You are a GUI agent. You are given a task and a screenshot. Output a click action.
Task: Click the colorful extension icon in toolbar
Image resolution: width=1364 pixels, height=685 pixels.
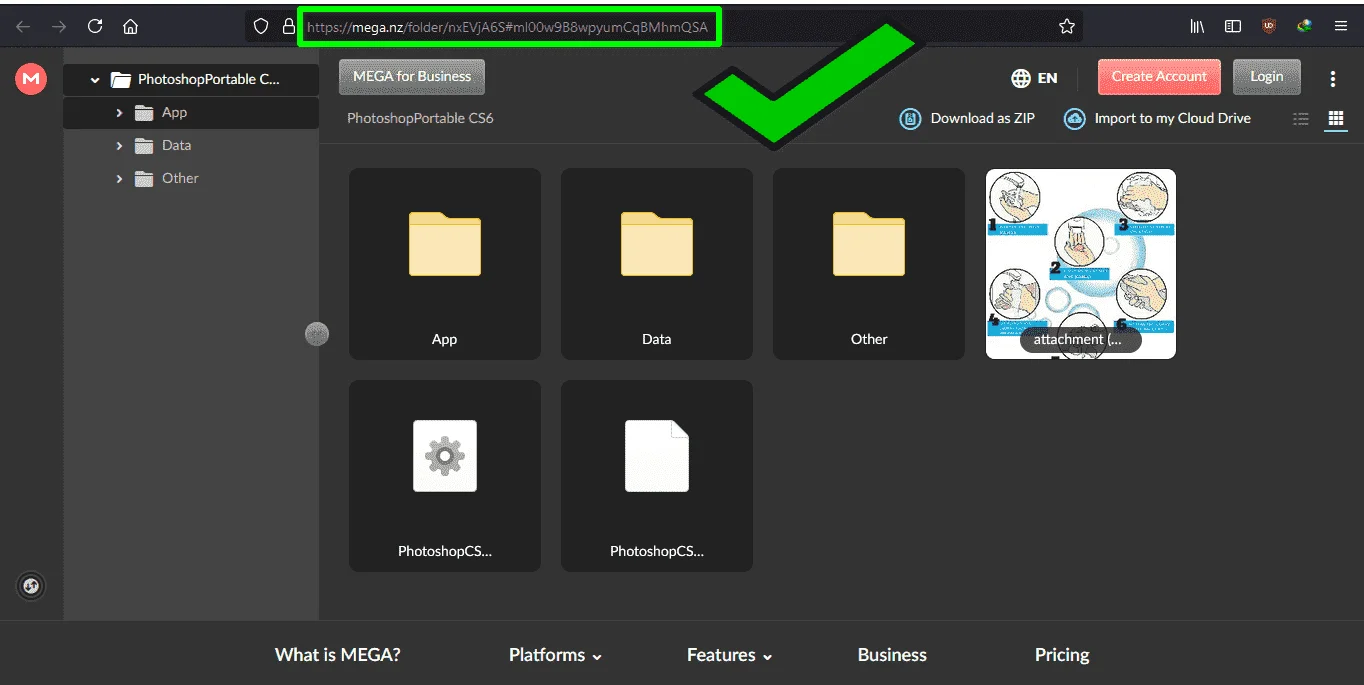(x=1304, y=27)
